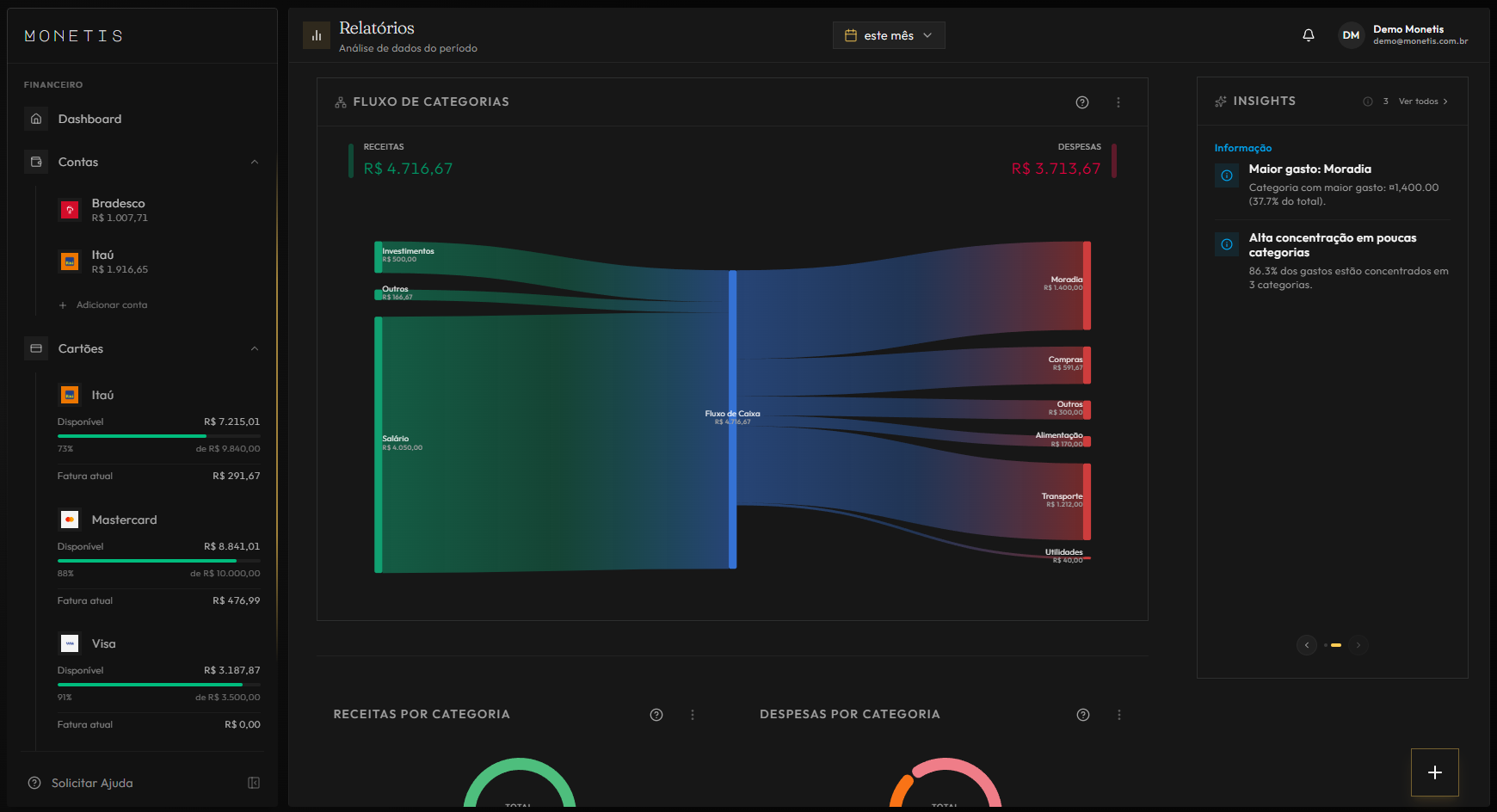The height and width of the screenshot is (812, 1497).
Task: Select the bar chart icon beside Relatórios
Action: click(316, 35)
